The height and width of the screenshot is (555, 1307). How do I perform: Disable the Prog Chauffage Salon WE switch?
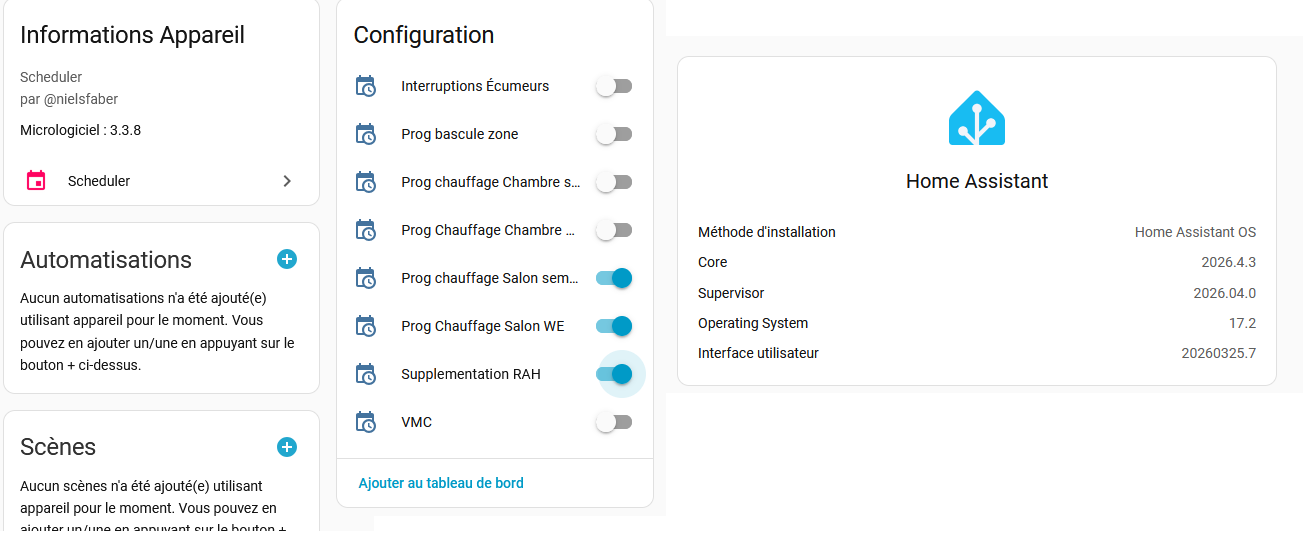(614, 326)
